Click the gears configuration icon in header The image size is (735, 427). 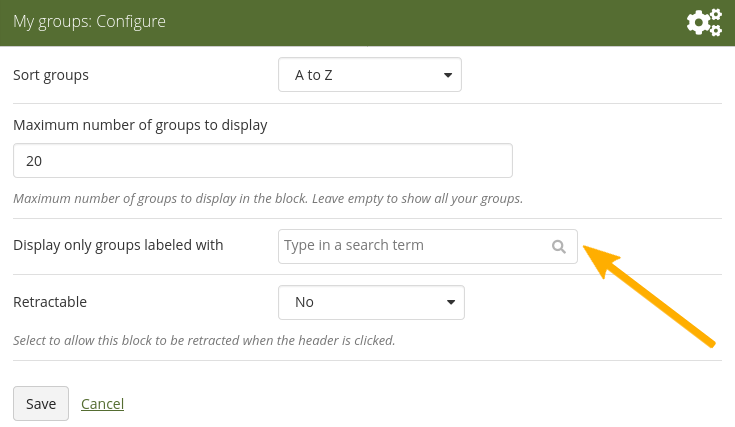tap(704, 22)
